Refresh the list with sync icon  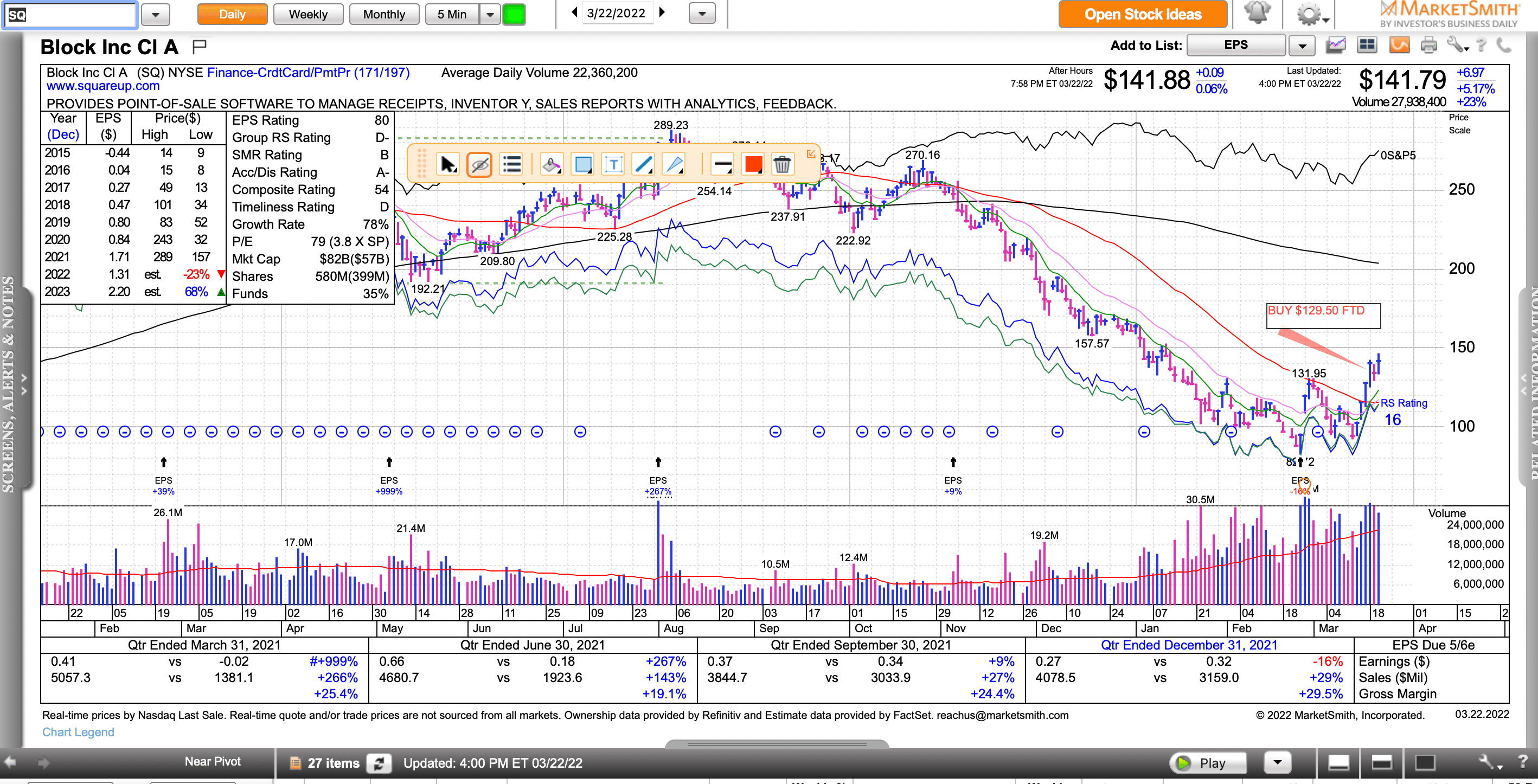coord(379,763)
